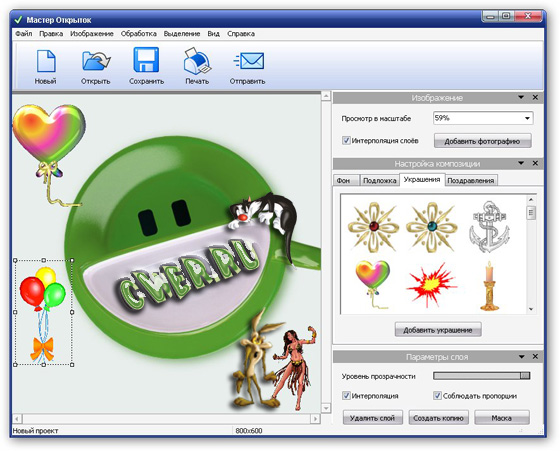Open the Файл menu
This screenshot has height=451, width=560.
click(24, 34)
